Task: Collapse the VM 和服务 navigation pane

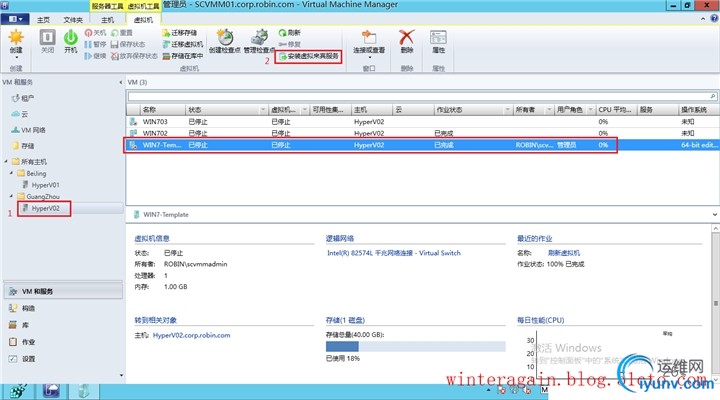Action: pos(120,82)
